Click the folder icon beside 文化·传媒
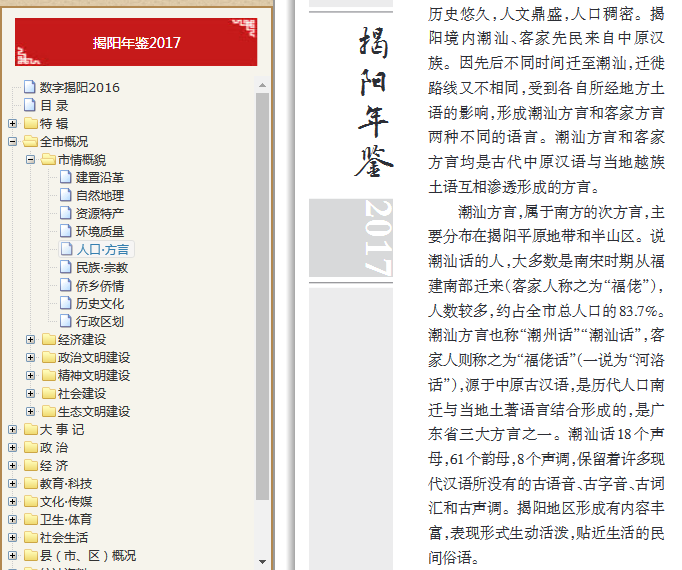Viewport: 682px width, 570px height. pos(30,501)
